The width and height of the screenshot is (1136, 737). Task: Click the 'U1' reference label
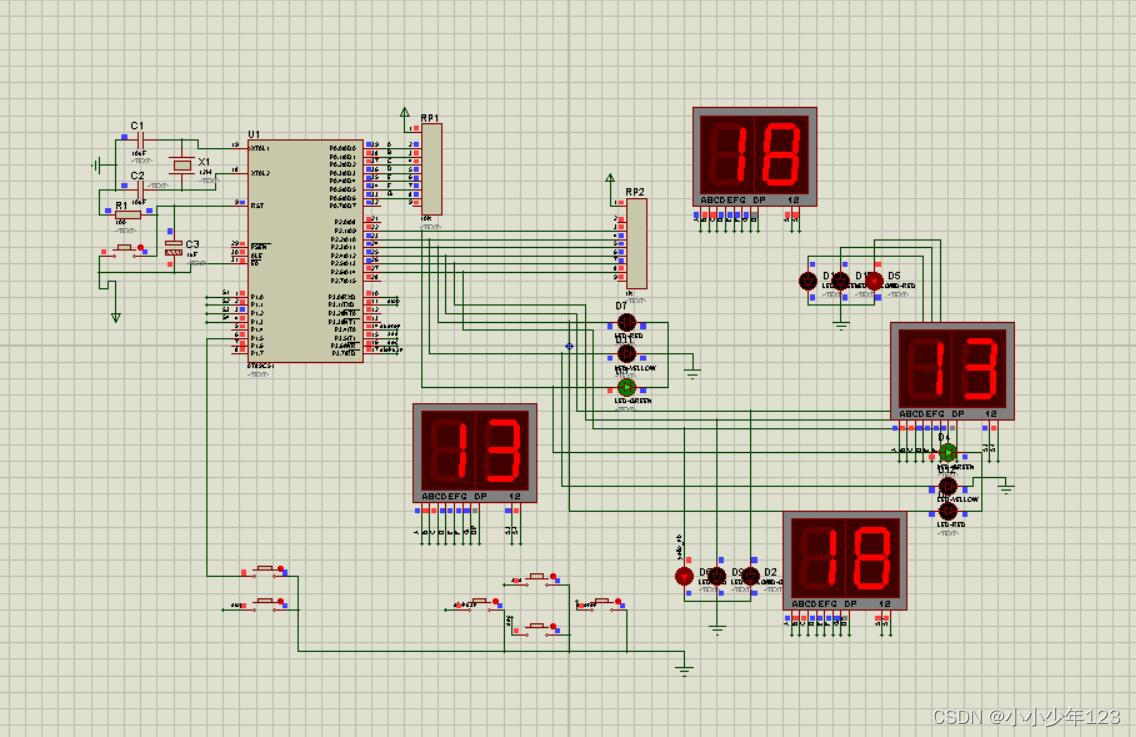(x=254, y=134)
